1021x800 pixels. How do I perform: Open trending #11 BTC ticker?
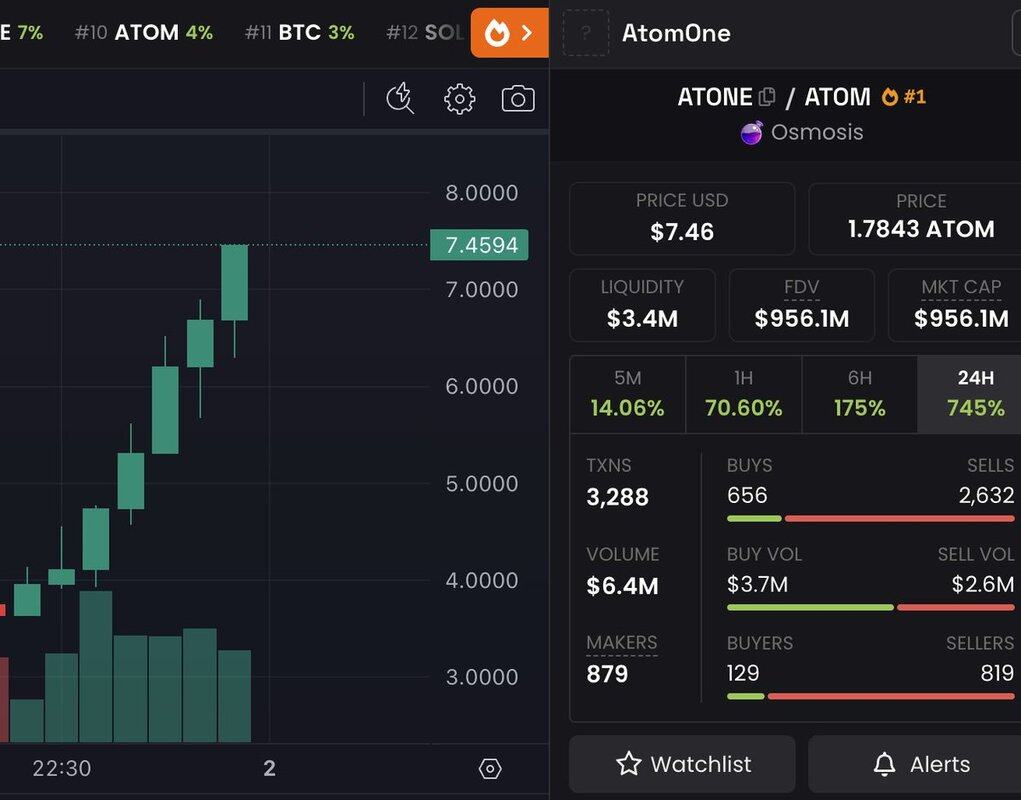[x=300, y=33]
